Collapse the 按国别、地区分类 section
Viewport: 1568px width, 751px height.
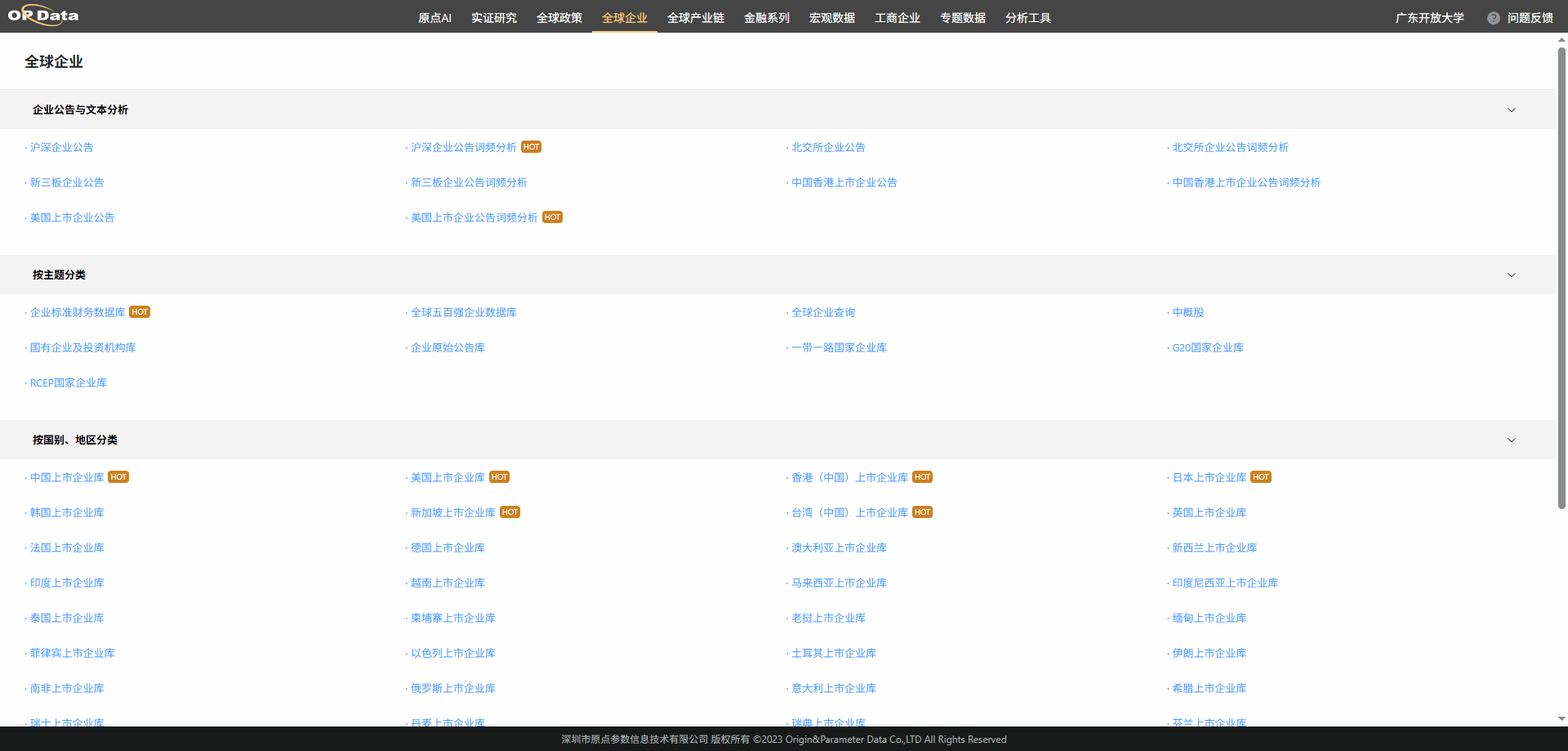coord(1511,440)
